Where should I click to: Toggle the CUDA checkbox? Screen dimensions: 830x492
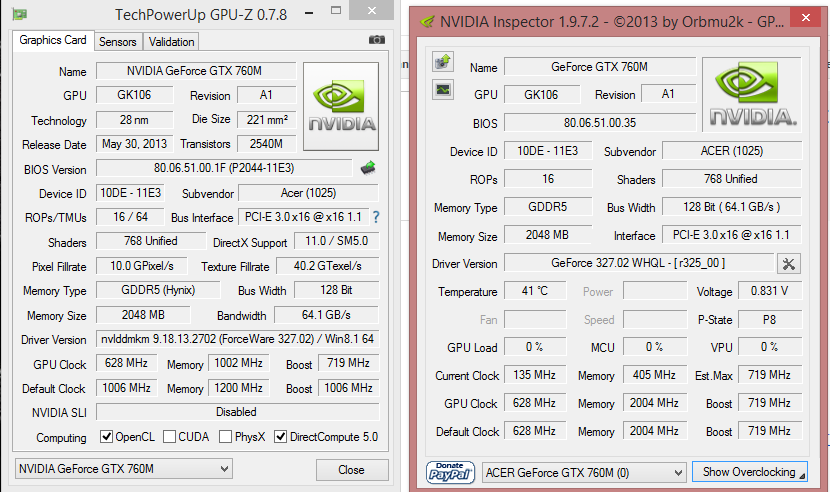pos(169,437)
